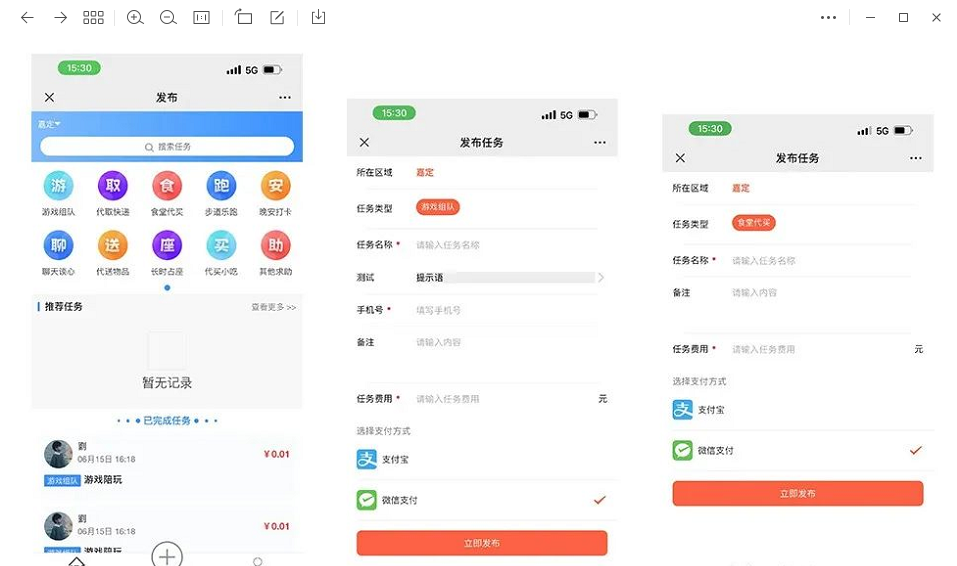The width and height of the screenshot is (957, 566).
Task: Click the zoom in magnifier icon
Action: click(x=135, y=18)
